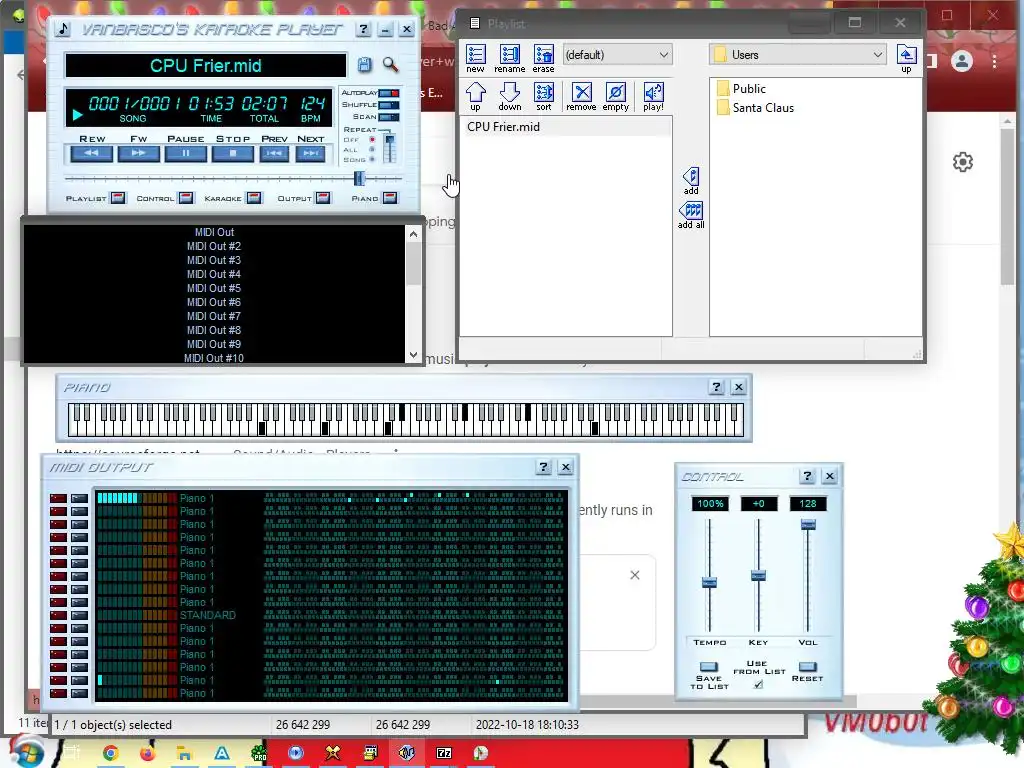Pause the playing MIDI song
Viewport: 1024px width, 768px height.
pos(186,153)
